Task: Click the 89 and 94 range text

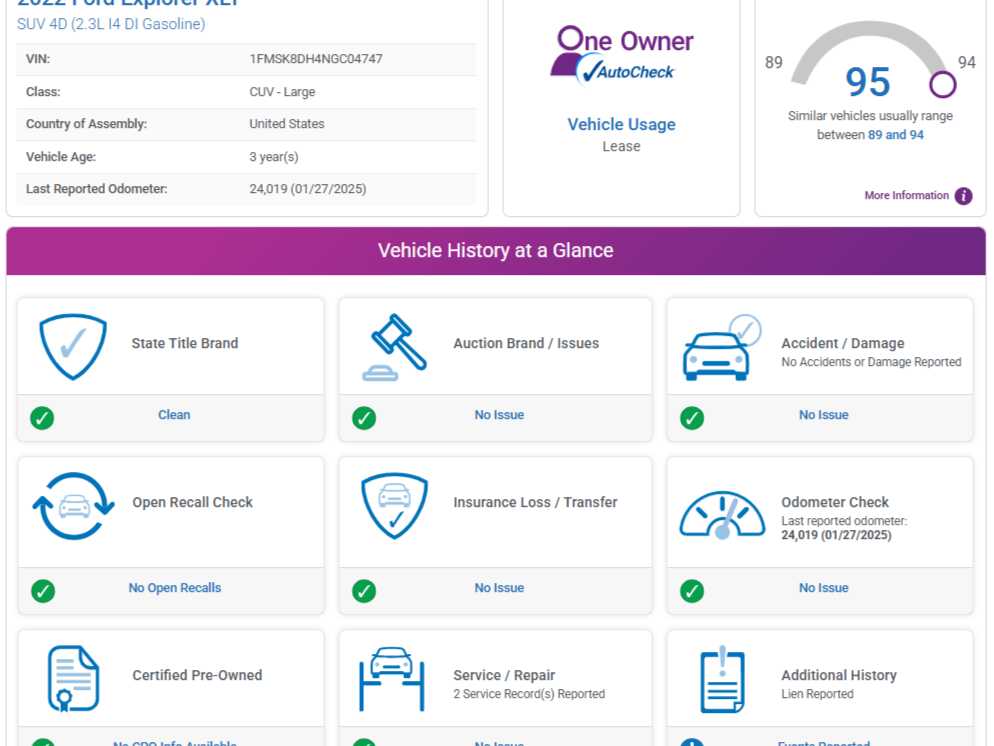Action: click(895, 135)
